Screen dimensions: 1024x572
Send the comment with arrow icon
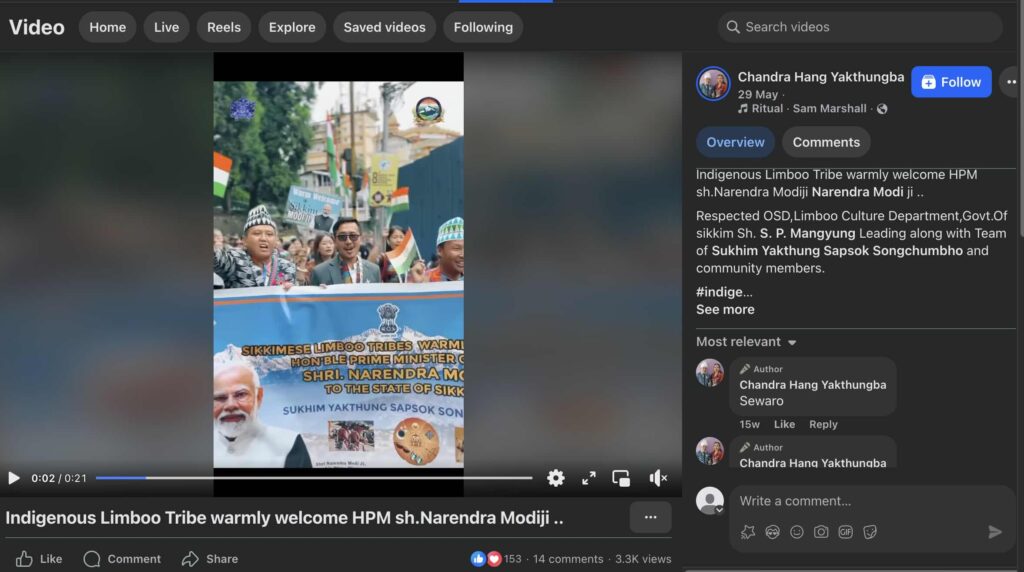tap(995, 532)
